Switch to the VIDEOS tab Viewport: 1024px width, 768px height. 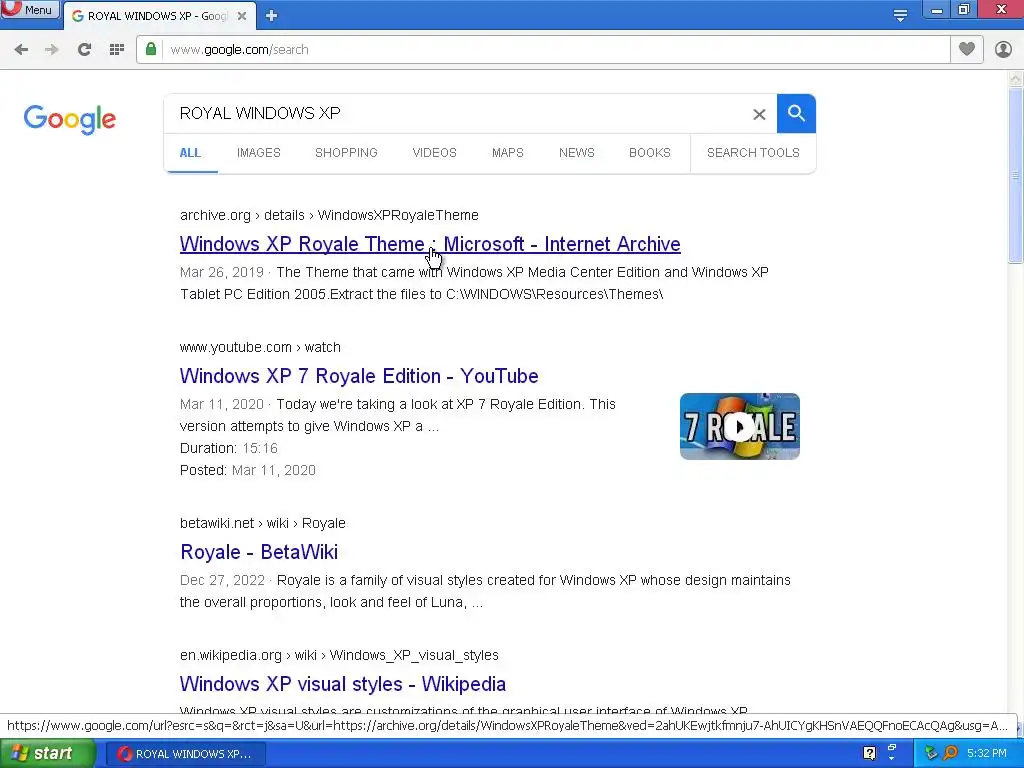434,153
